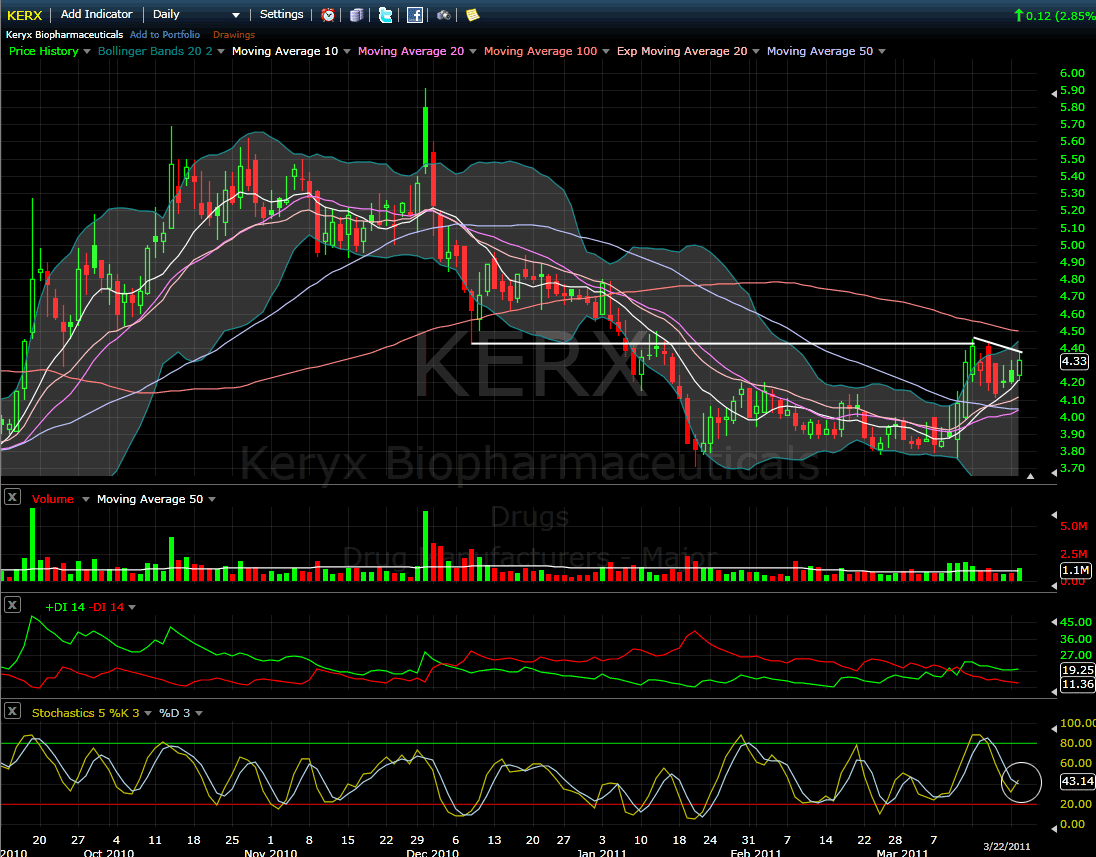Image resolution: width=1096 pixels, height=857 pixels.
Task: Select the Price History label
Action: 43,51
